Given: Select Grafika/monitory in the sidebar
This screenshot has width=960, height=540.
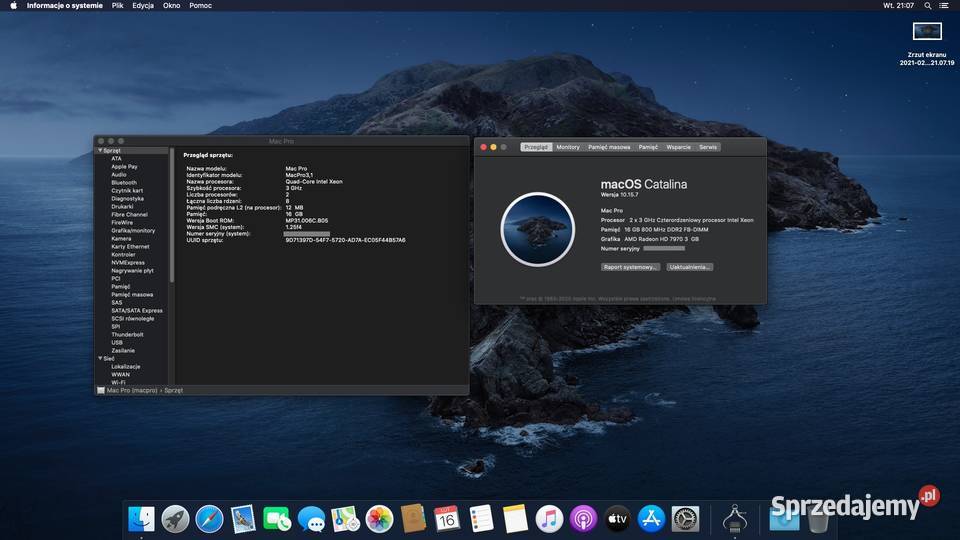Looking at the screenshot, I should click(x=133, y=231).
